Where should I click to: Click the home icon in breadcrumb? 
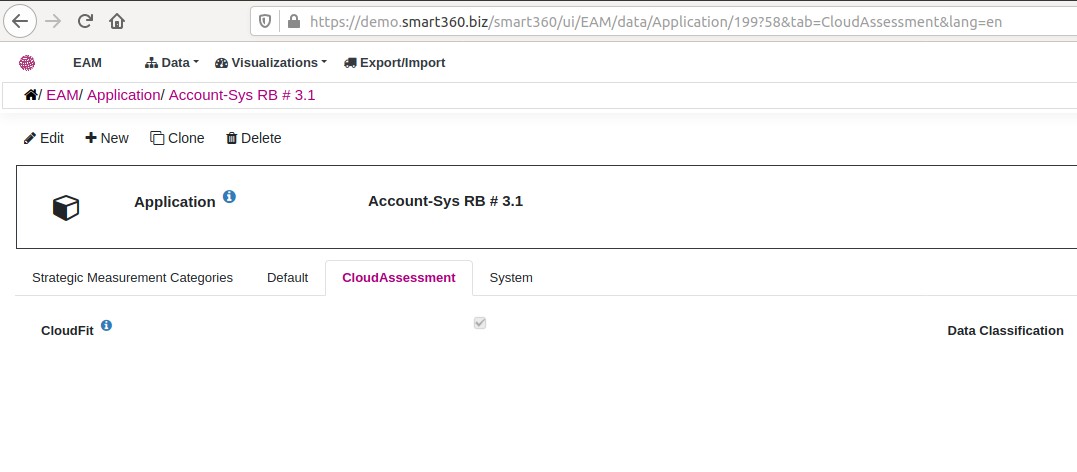click(30, 95)
